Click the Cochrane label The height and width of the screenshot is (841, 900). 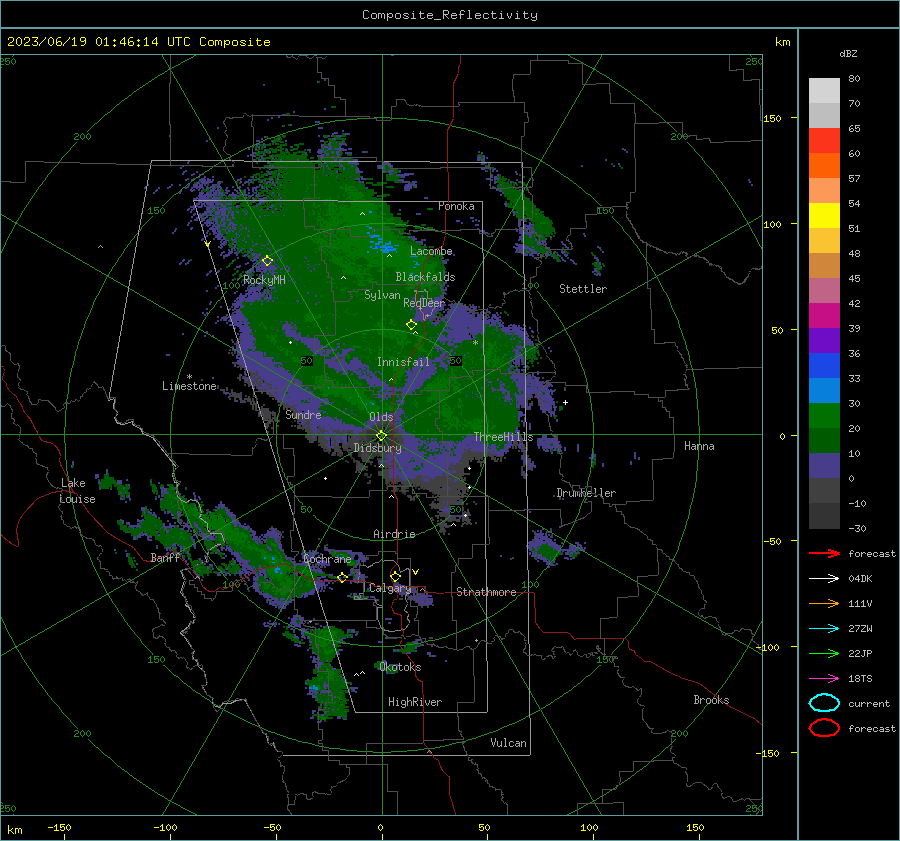[x=327, y=559]
